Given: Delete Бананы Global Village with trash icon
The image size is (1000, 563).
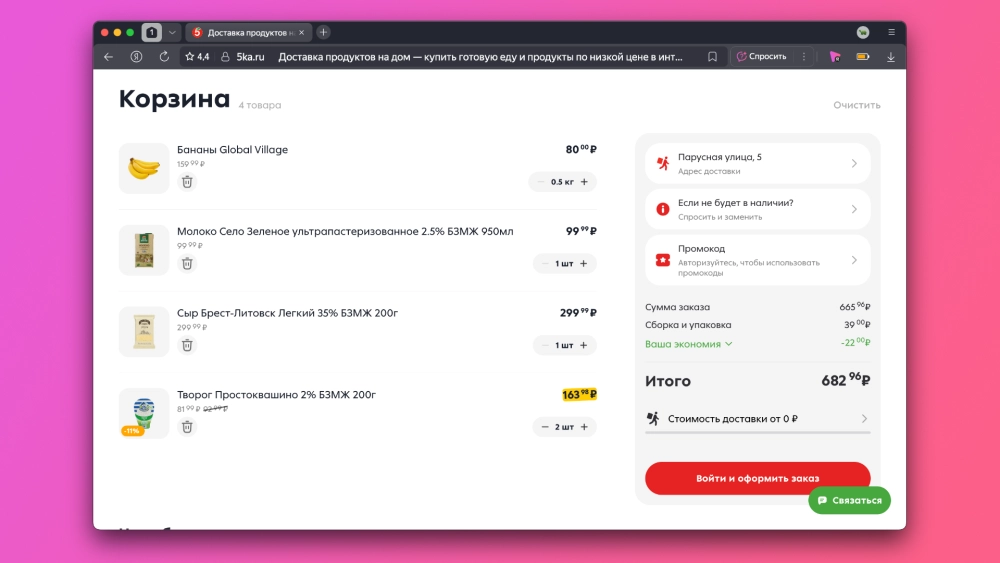Looking at the screenshot, I should pyautogui.click(x=187, y=182).
